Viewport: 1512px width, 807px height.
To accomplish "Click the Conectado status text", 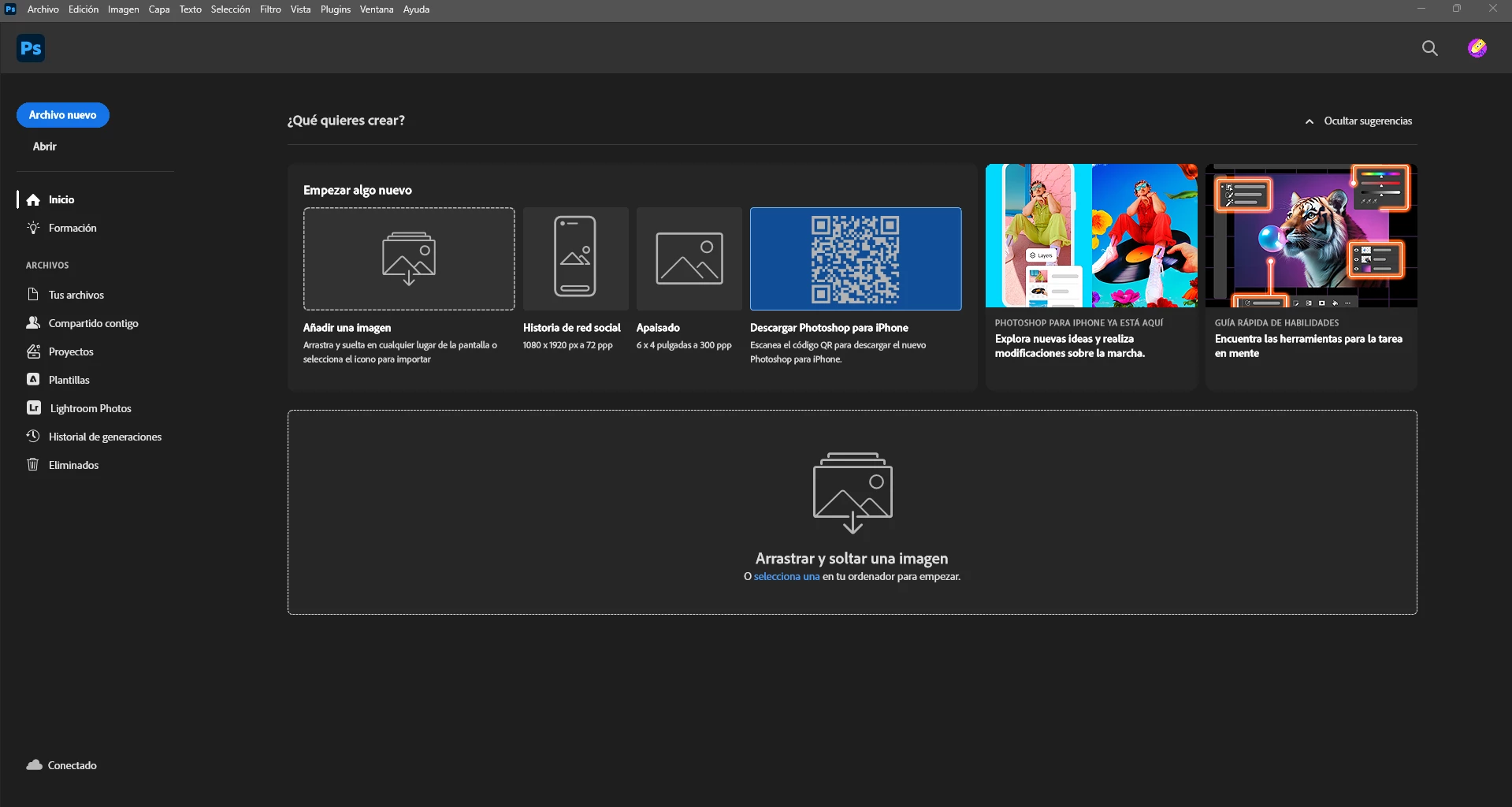I will [x=72, y=765].
